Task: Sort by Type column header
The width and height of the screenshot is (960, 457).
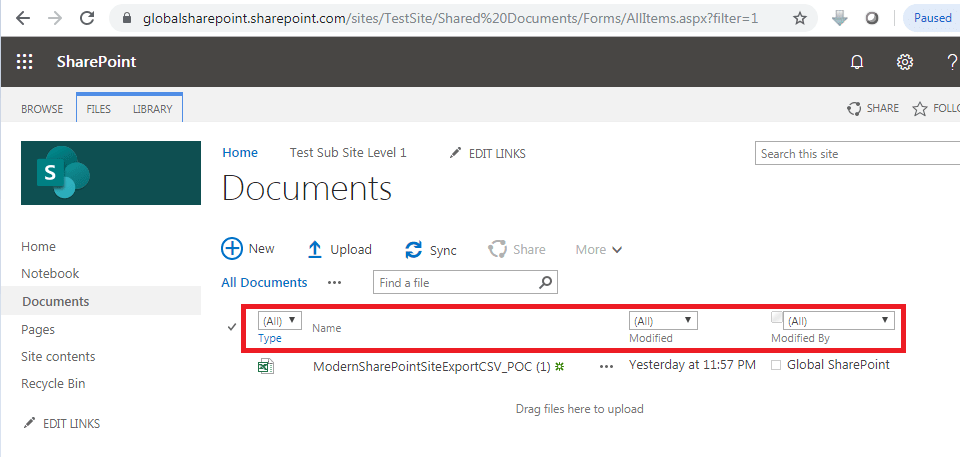Action: (x=270, y=338)
